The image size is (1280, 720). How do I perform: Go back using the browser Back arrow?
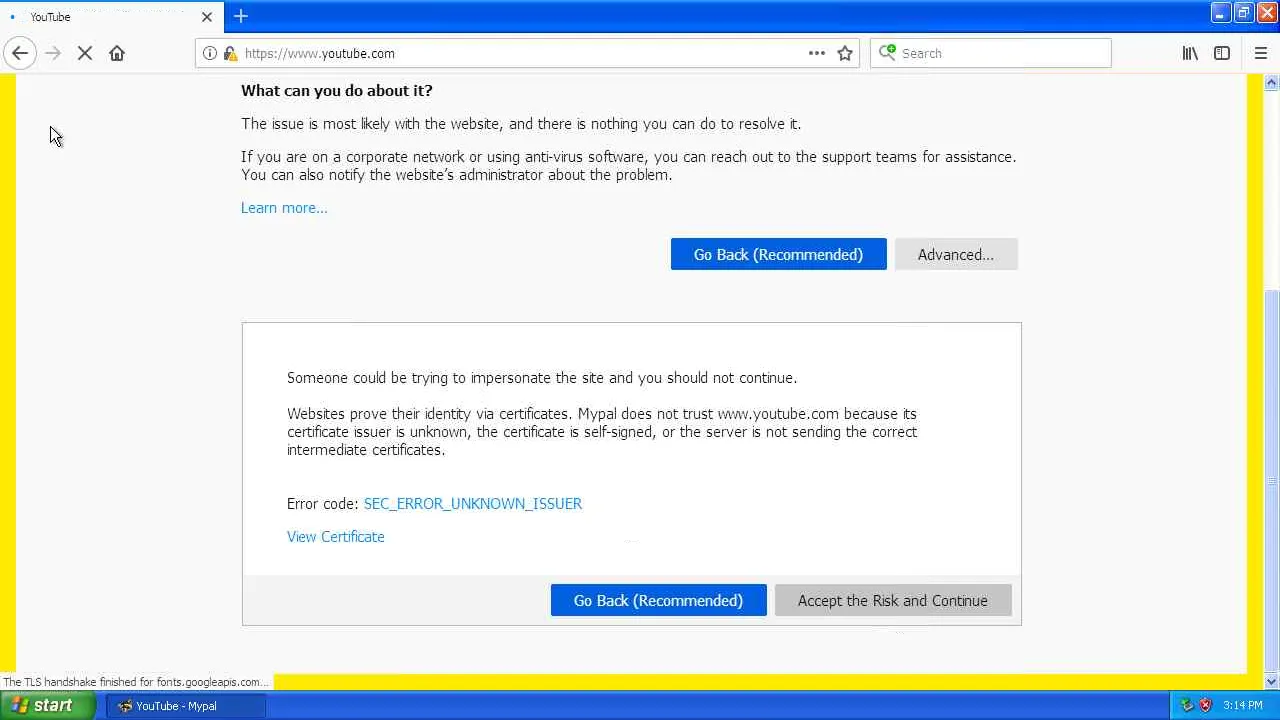[20, 53]
